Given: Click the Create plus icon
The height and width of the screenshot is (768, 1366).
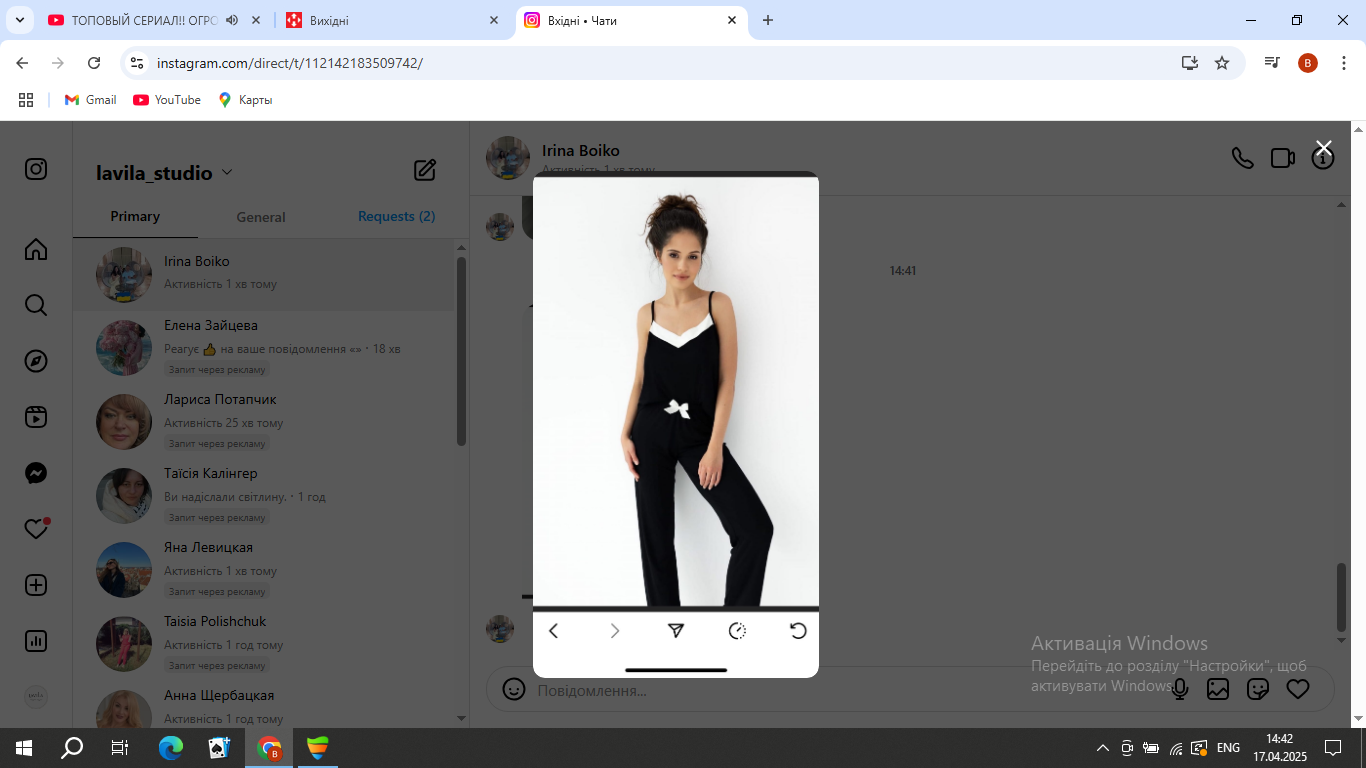Looking at the screenshot, I should [36, 585].
